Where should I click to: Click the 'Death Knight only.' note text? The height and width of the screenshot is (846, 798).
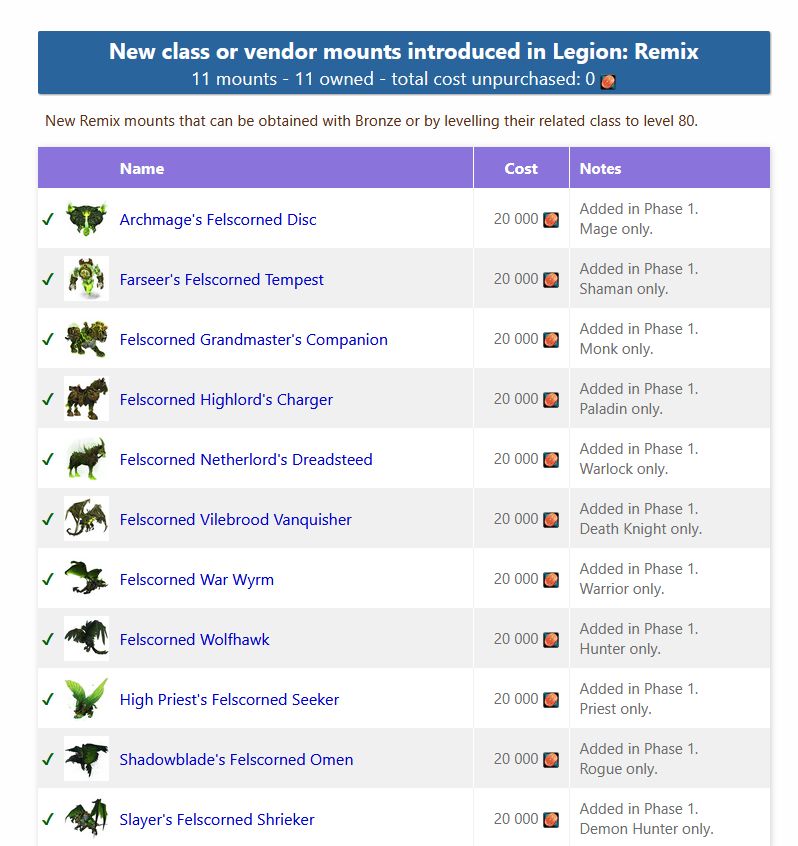pyautogui.click(x=640, y=529)
